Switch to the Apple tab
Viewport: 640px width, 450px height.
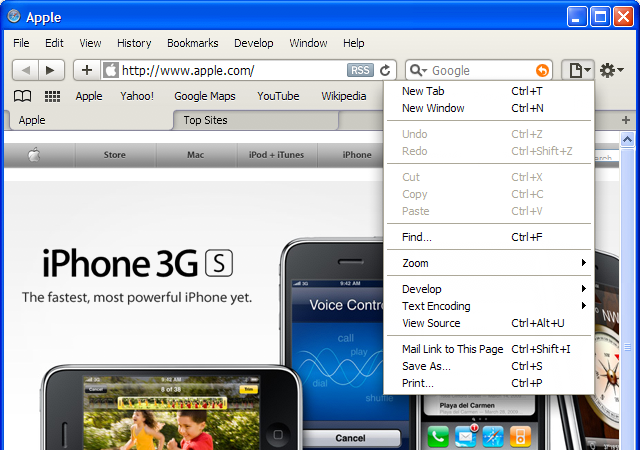(91, 120)
